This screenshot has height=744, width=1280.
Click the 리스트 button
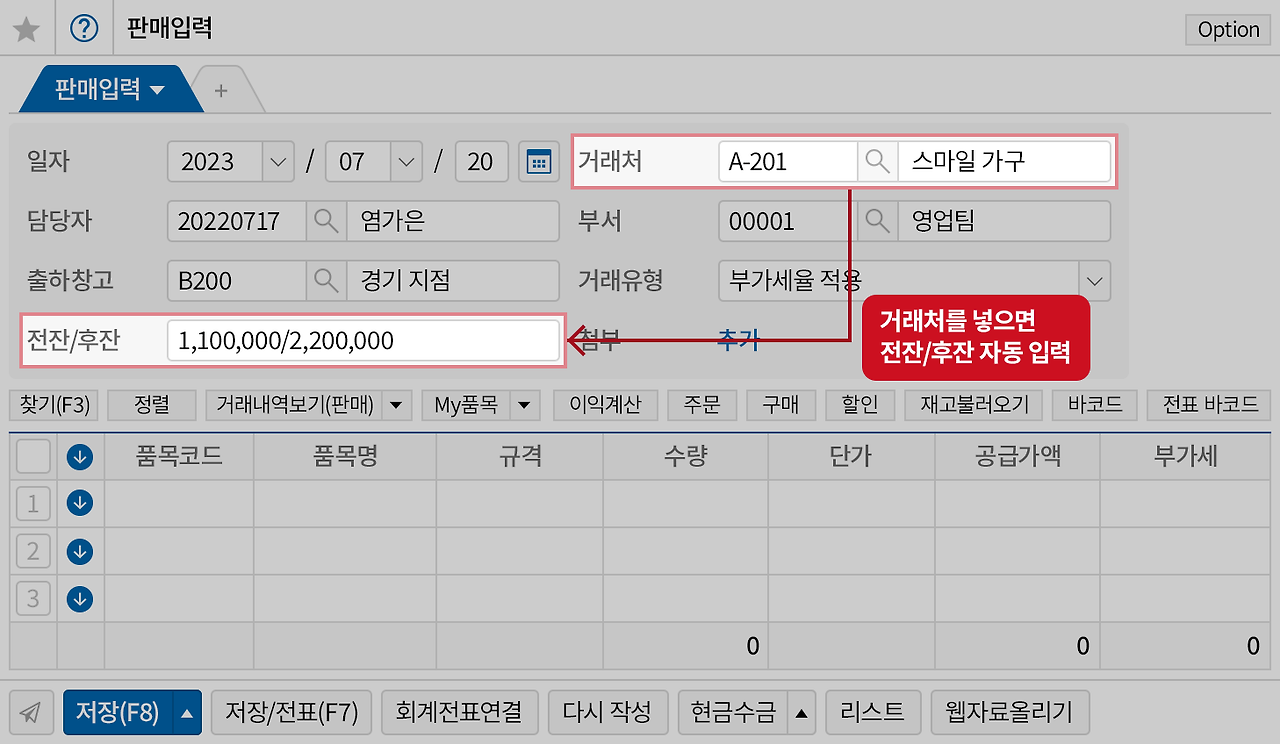click(873, 713)
